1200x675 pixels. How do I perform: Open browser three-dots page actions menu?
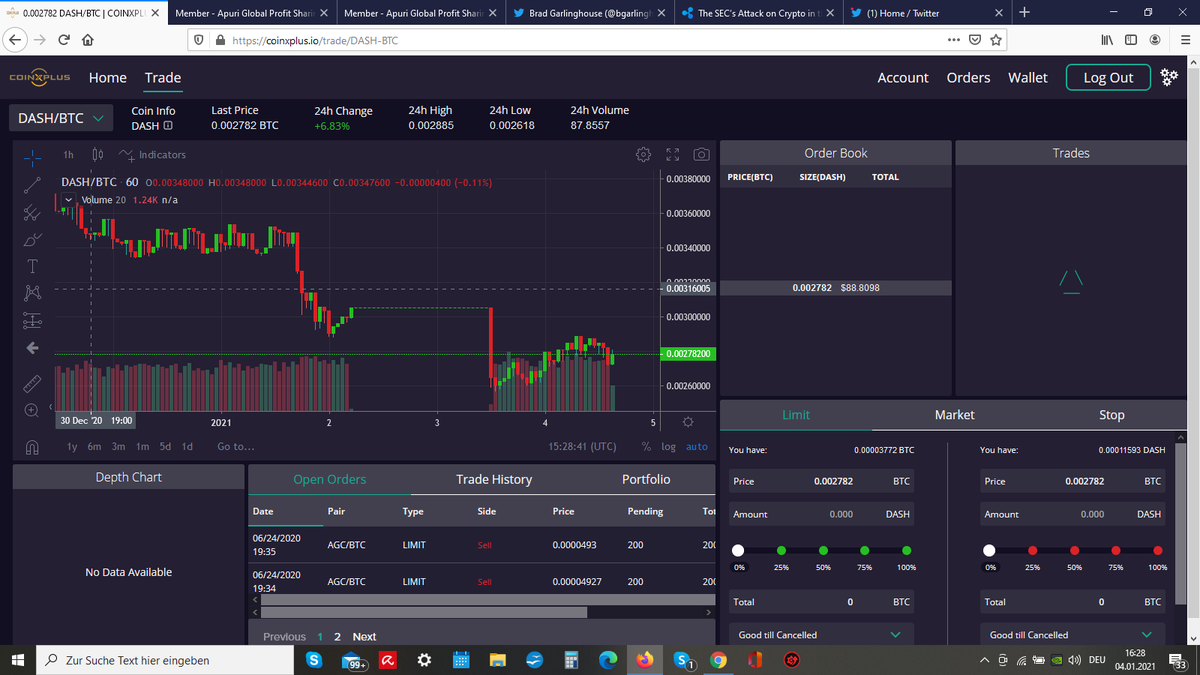pyautogui.click(x=953, y=40)
